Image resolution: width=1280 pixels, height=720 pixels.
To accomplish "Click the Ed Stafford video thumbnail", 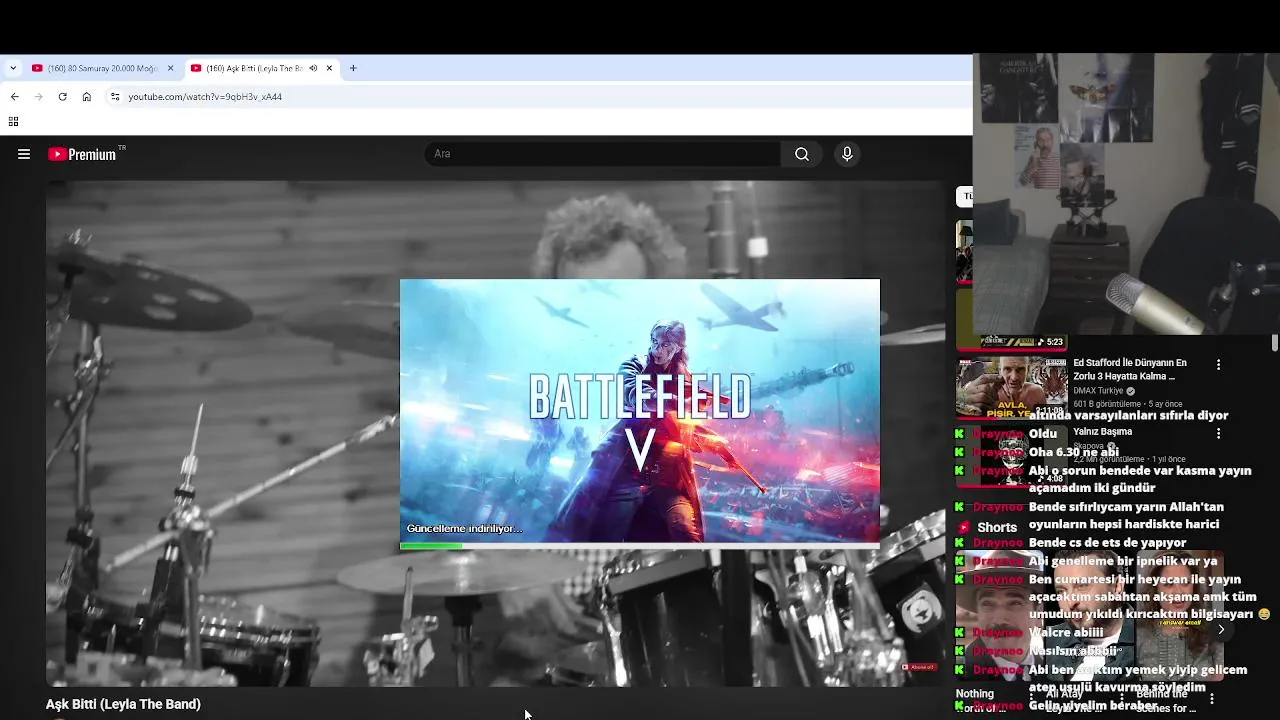I will [1011, 386].
